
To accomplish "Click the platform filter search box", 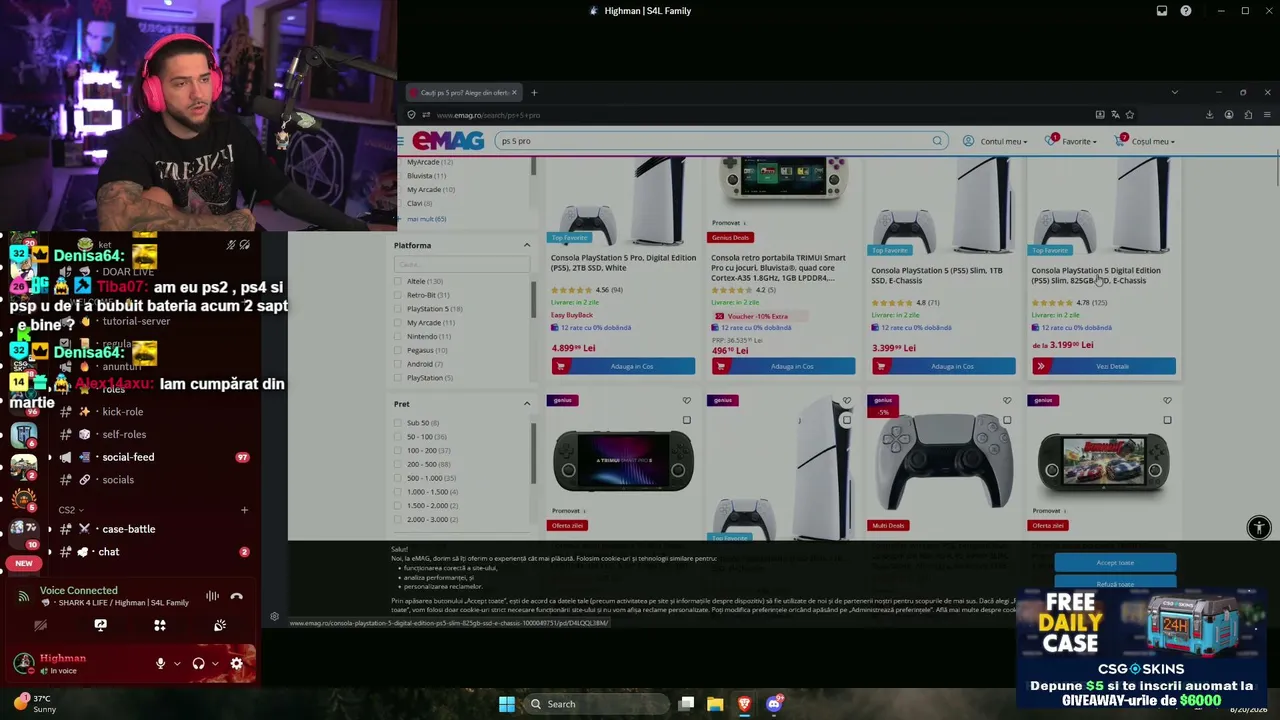I will pyautogui.click(x=461, y=264).
